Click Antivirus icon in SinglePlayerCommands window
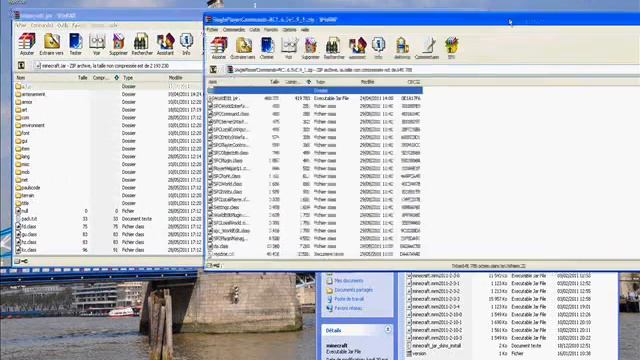Viewport: 640px width, 360px height. click(x=402, y=48)
